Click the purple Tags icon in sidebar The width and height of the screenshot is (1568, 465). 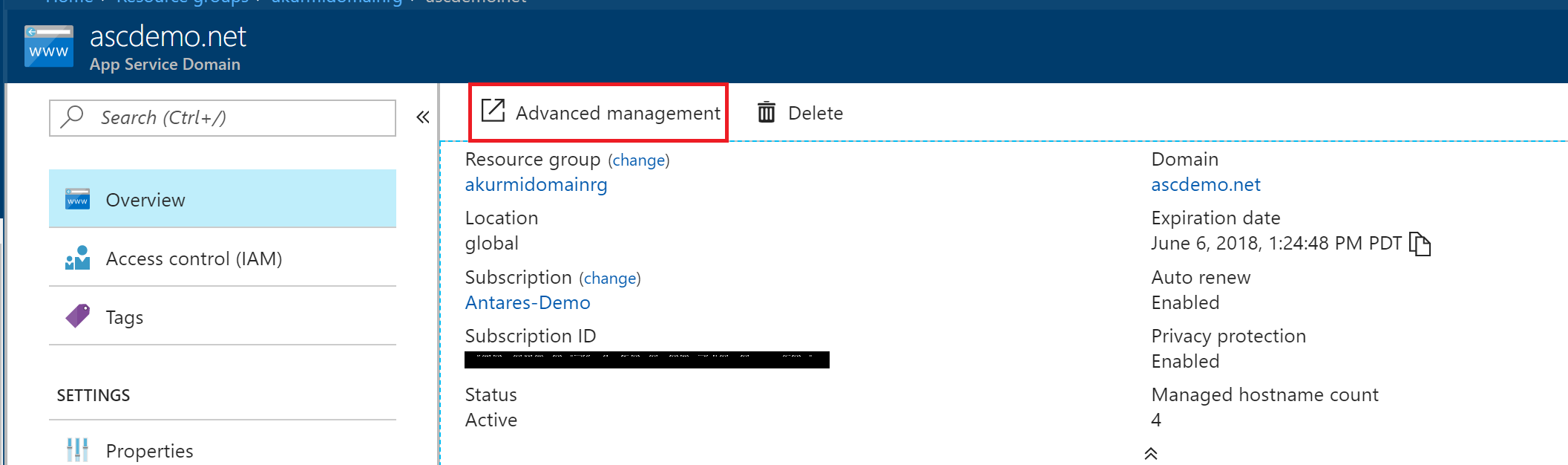point(77,316)
